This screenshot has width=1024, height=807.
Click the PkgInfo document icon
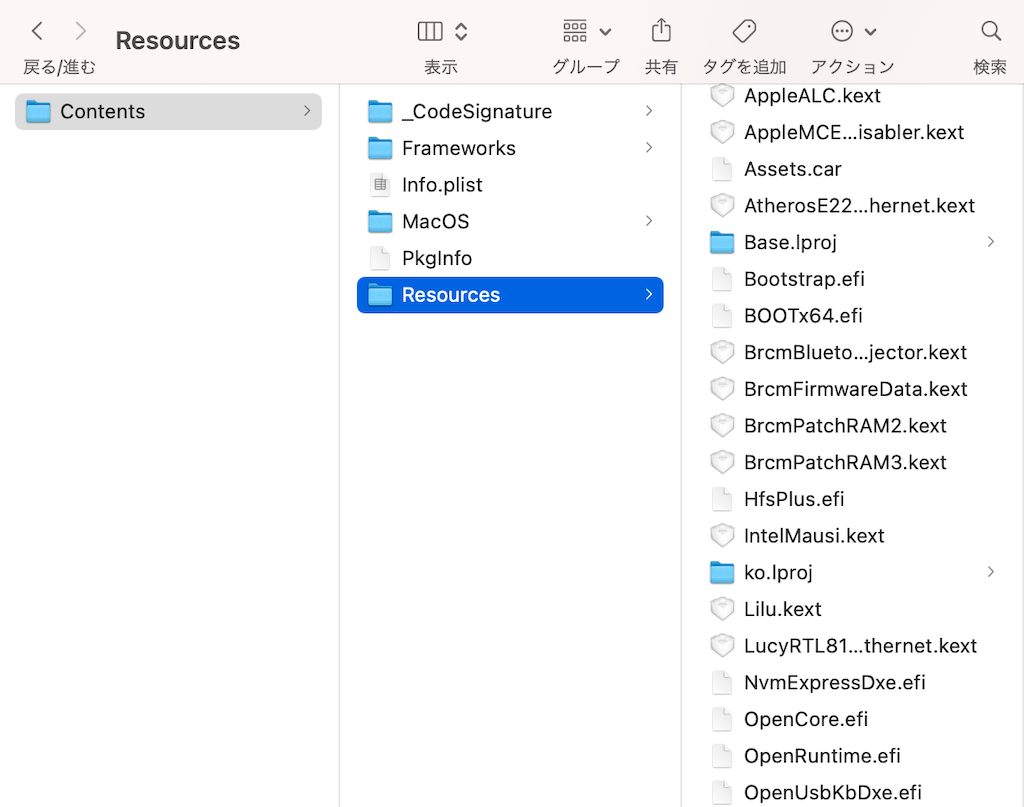380,258
